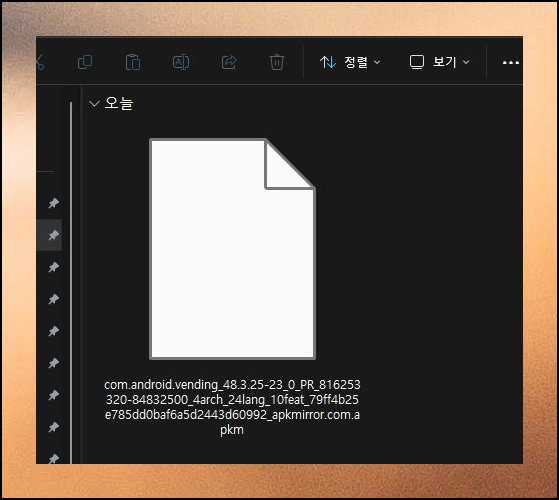The height and width of the screenshot is (500, 559).
Task: Click the Delete trash can icon
Action: pos(277,62)
